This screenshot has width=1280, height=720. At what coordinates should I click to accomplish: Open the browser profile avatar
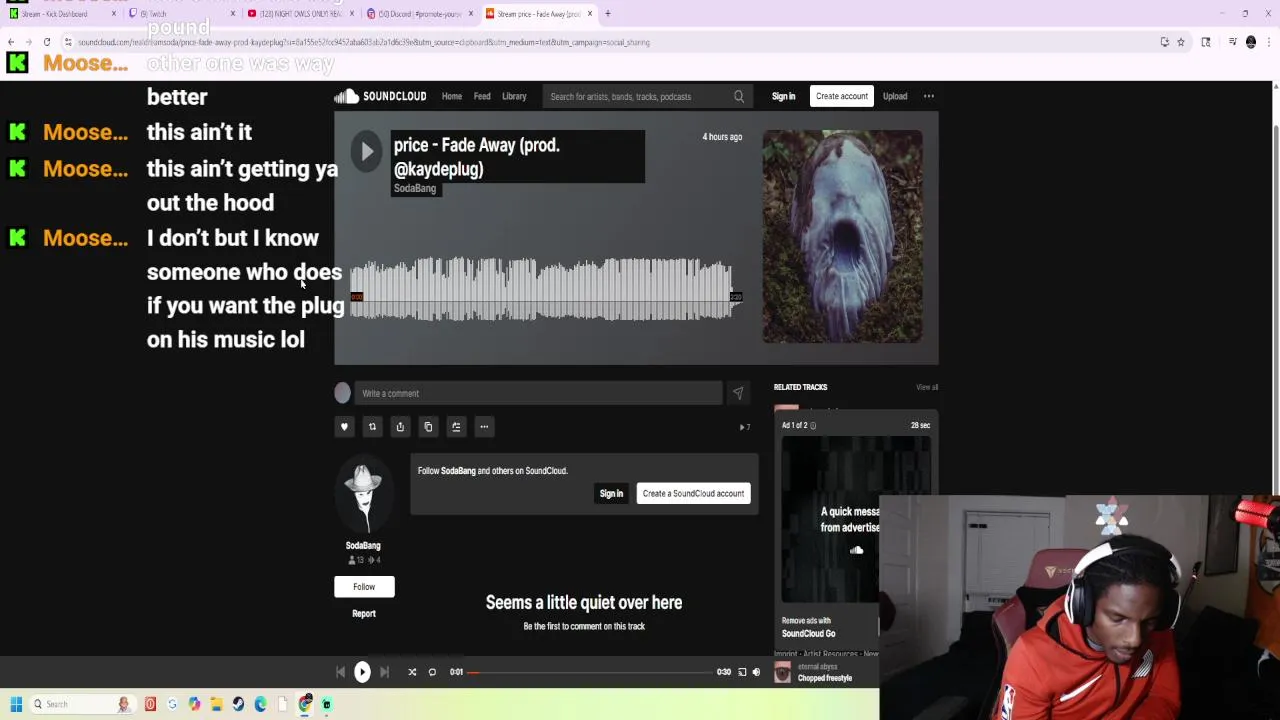[x=1251, y=42]
